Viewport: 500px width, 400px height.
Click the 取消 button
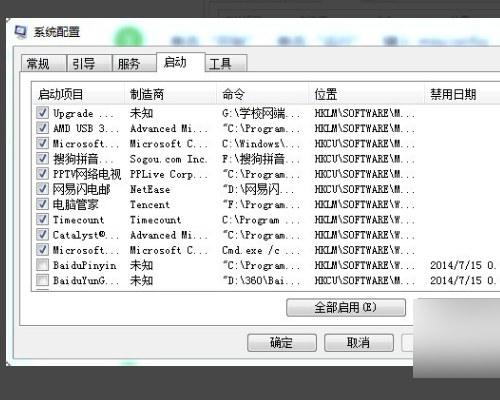tap(359, 343)
